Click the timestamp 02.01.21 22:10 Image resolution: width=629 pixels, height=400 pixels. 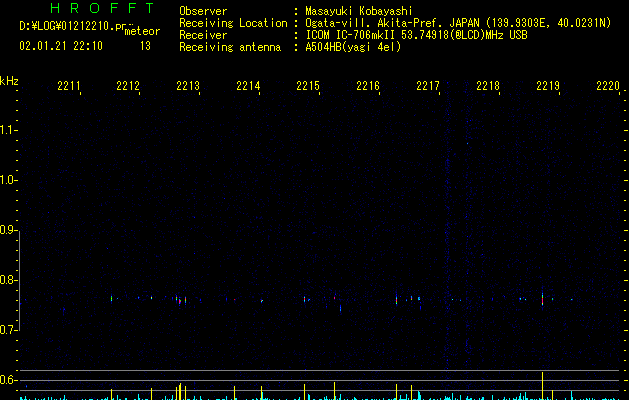(x=61, y=46)
